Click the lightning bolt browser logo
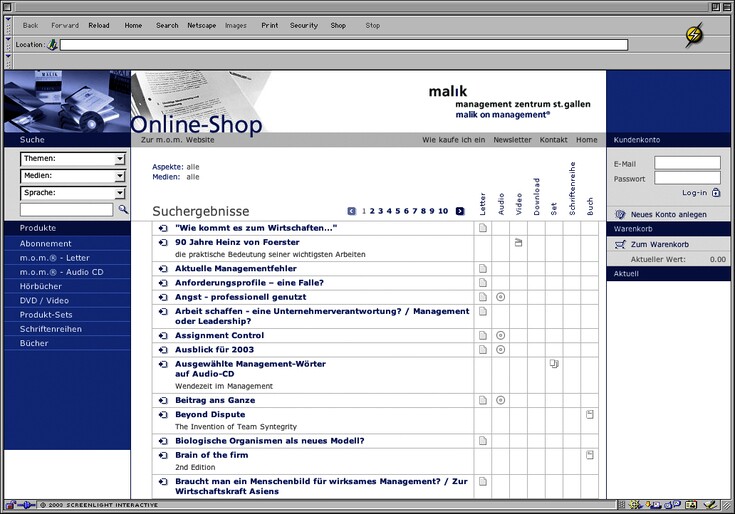This screenshot has height=514, width=735. 694,35
